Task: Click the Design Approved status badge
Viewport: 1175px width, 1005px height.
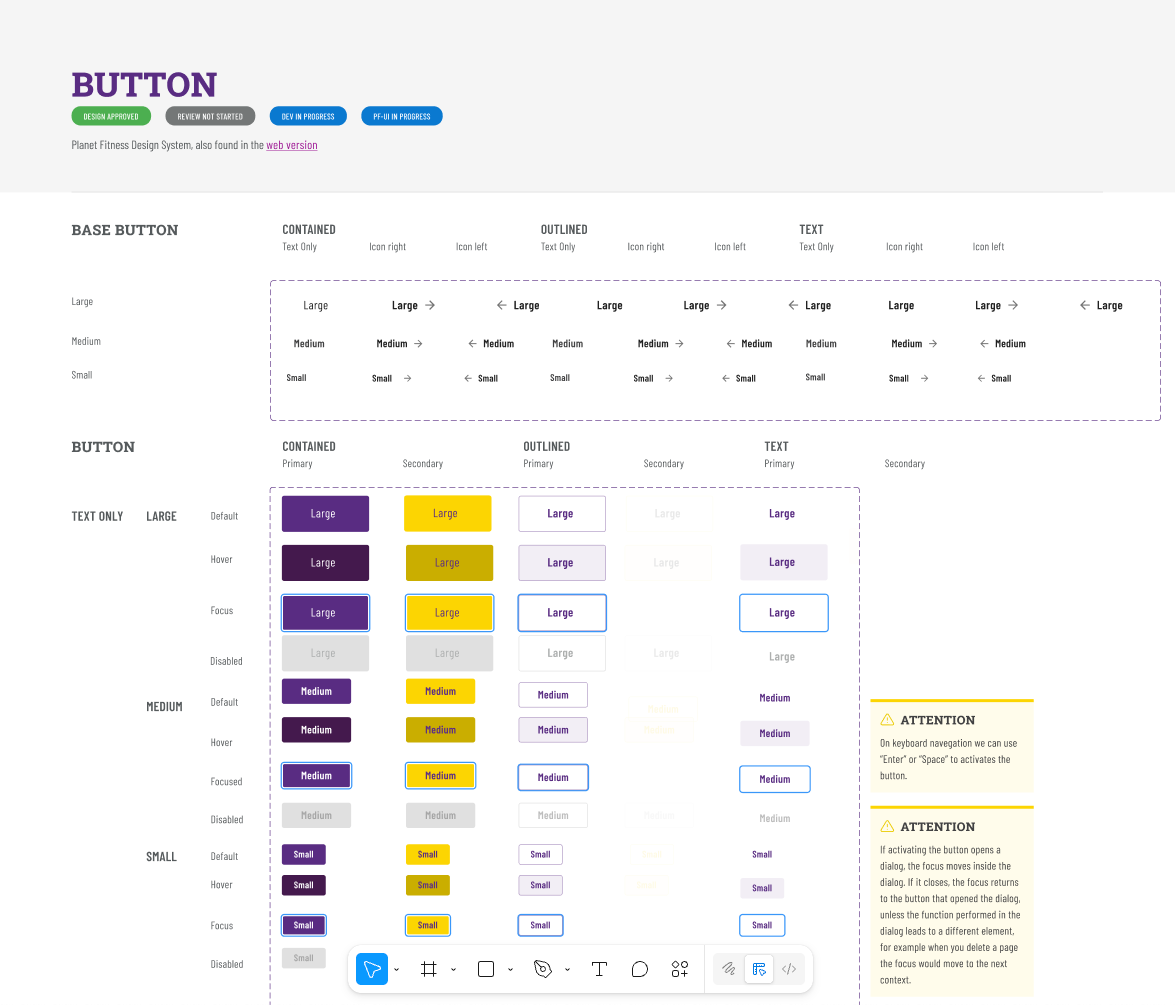Action: pos(111,116)
